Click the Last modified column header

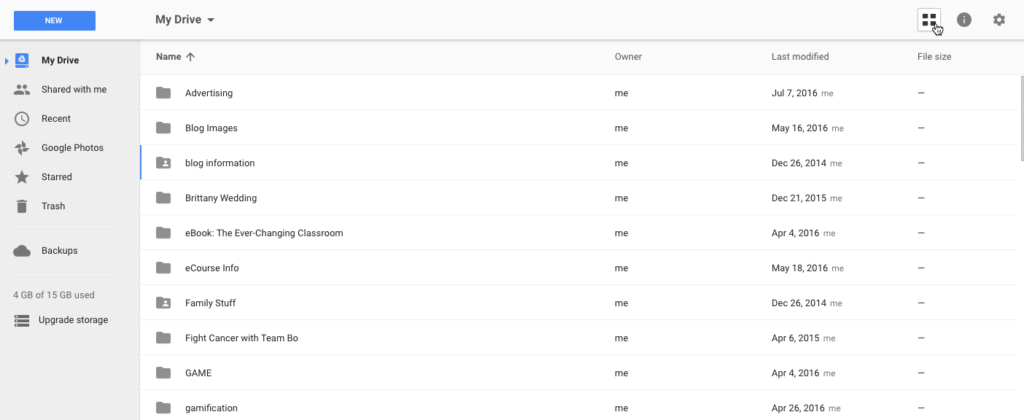click(x=800, y=57)
